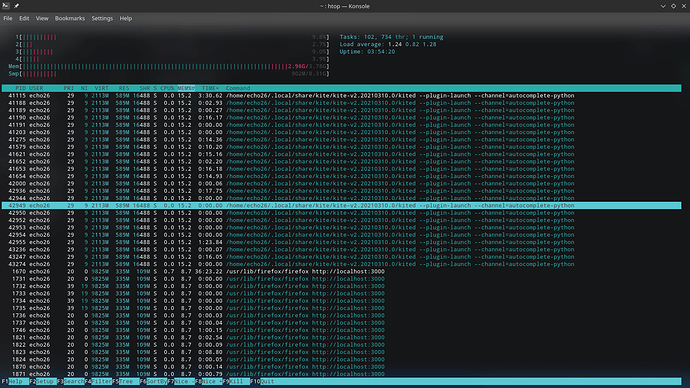Select the firefox main process row PID 1670
Viewport: 690px width, 388px height.
pyautogui.click(x=341, y=271)
